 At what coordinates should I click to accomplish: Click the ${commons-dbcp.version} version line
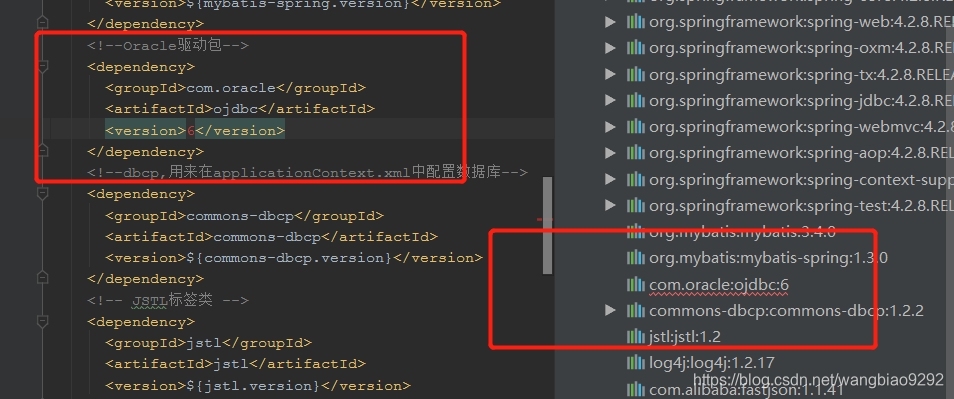[294, 258]
